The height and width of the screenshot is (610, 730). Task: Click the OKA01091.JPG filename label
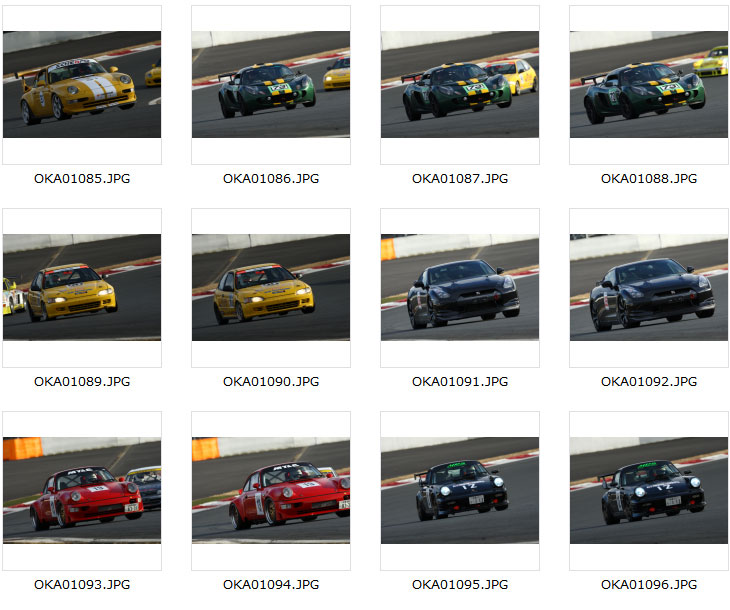point(460,382)
